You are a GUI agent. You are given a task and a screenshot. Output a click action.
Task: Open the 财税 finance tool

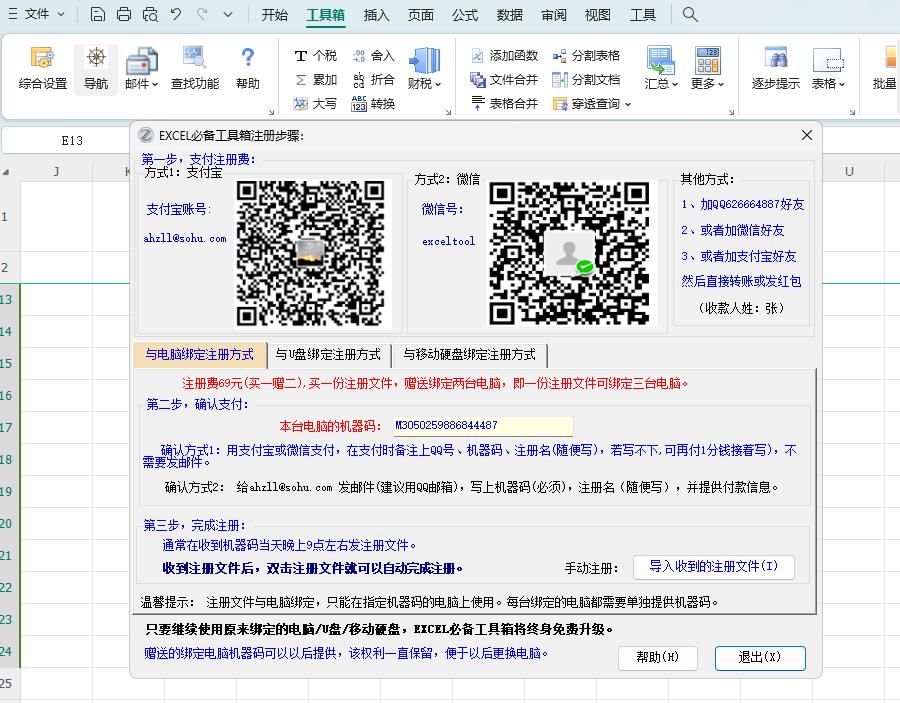point(424,69)
